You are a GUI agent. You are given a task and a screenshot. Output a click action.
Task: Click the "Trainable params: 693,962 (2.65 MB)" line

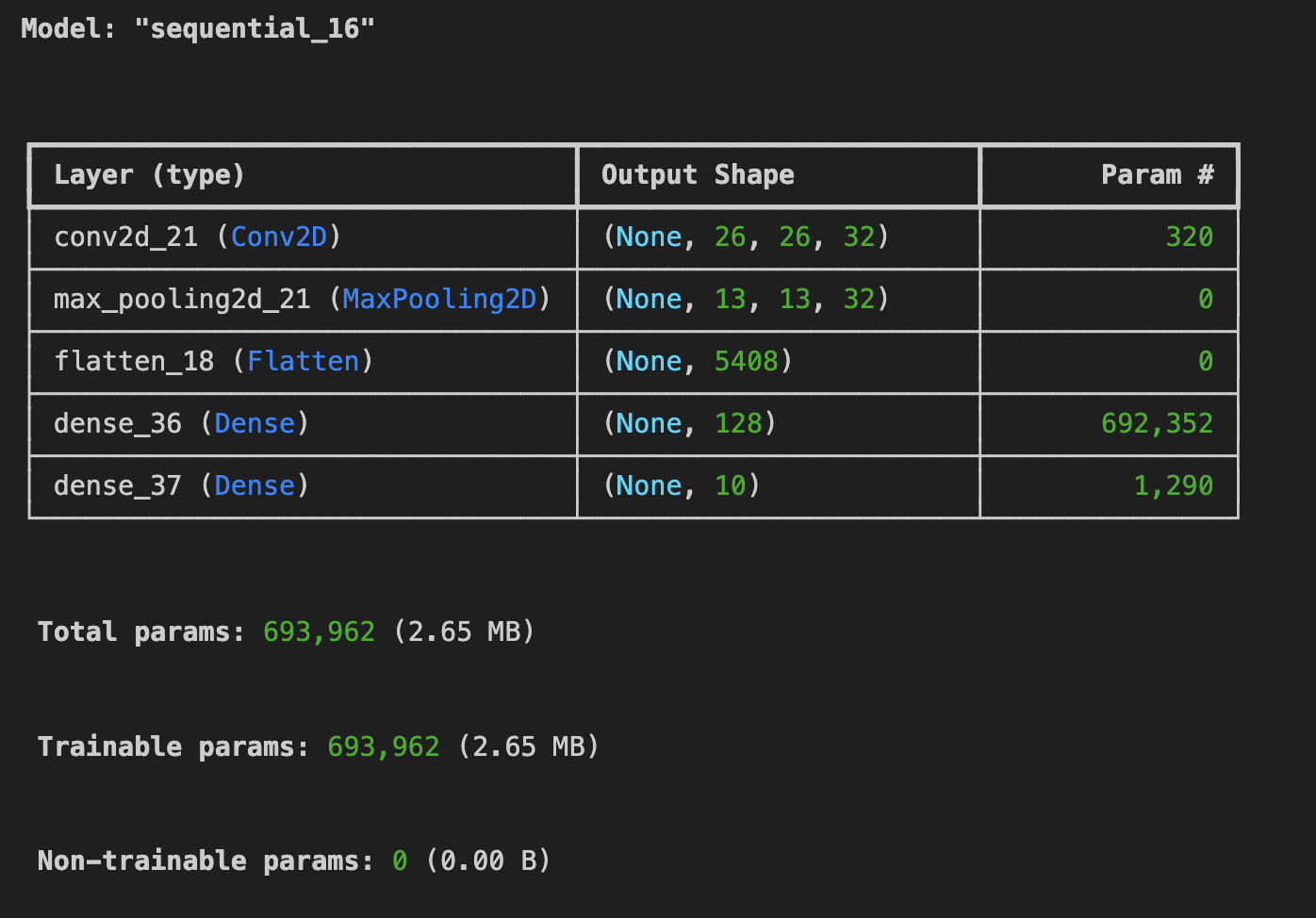pyautogui.click(x=319, y=746)
